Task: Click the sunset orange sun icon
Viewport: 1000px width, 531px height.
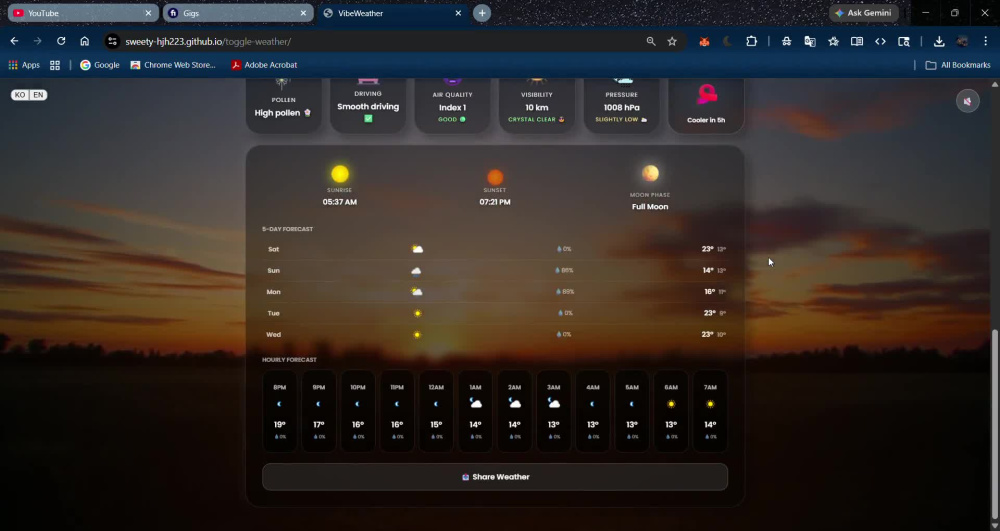Action: (495, 177)
